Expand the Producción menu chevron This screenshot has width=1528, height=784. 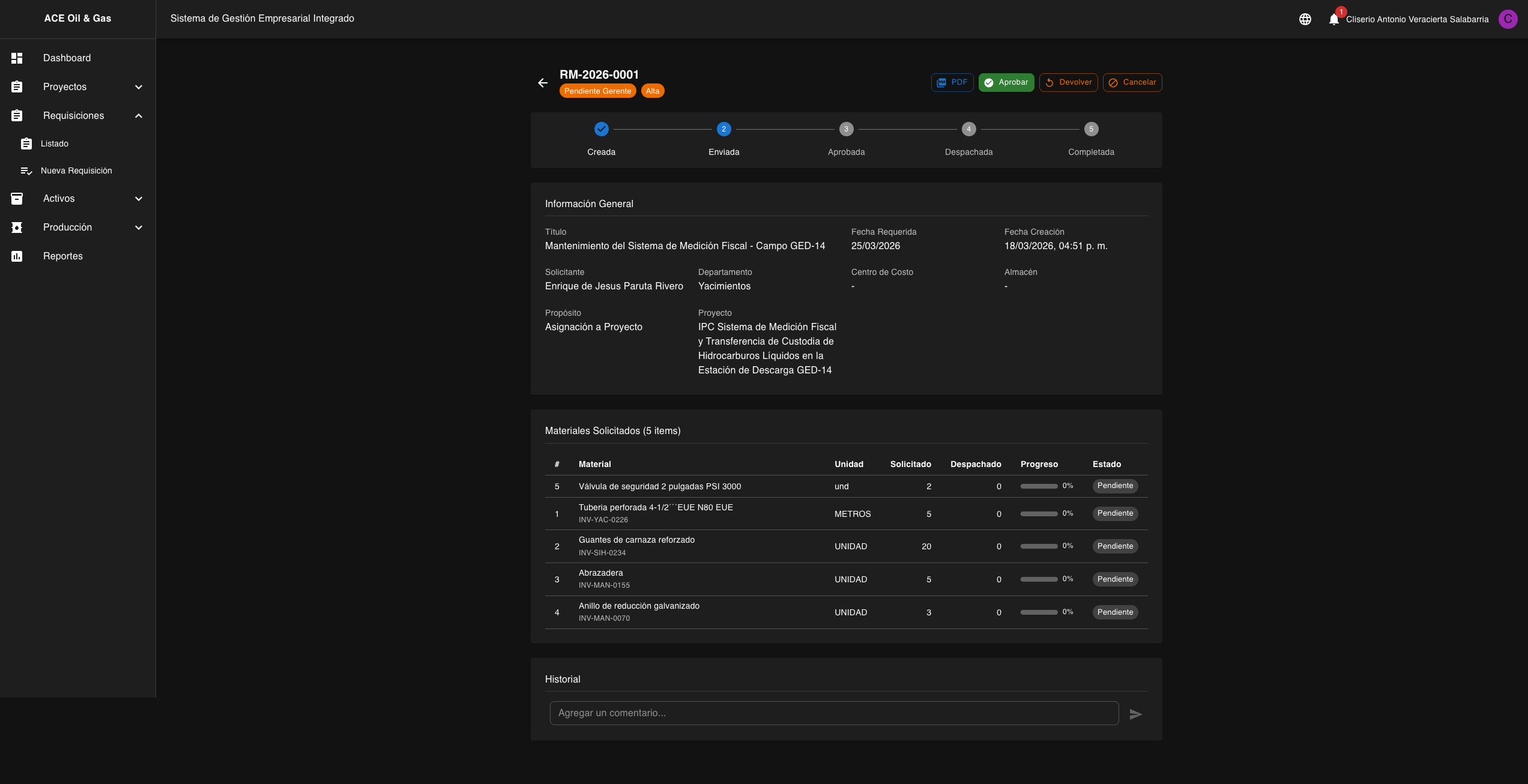pyautogui.click(x=139, y=228)
